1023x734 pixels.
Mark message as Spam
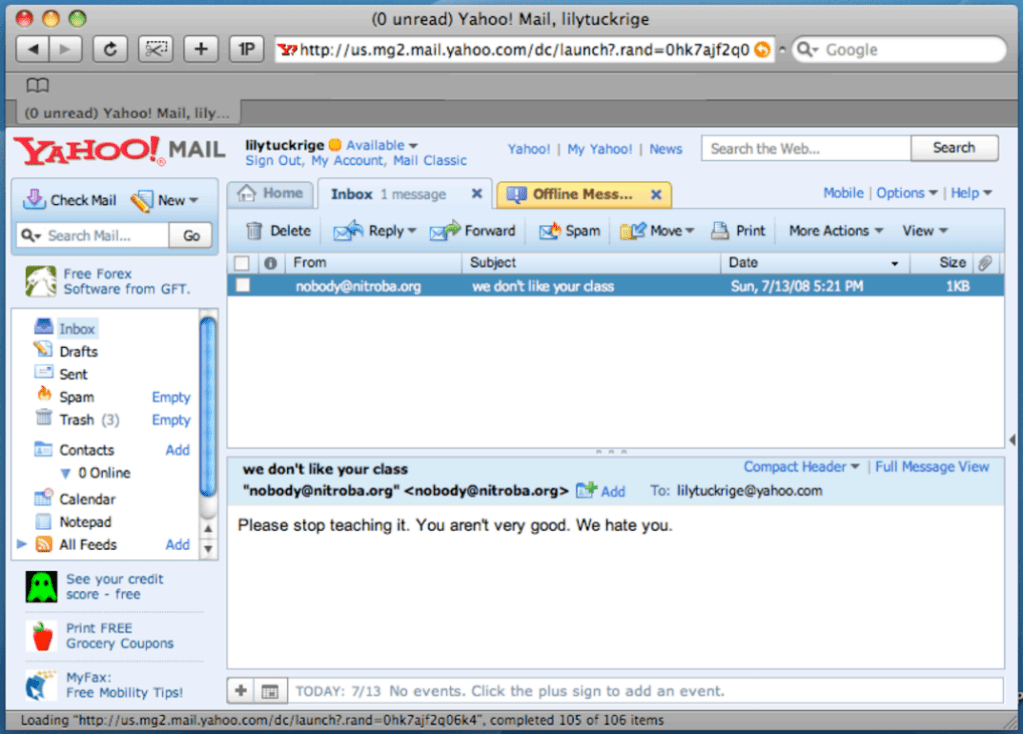570,231
